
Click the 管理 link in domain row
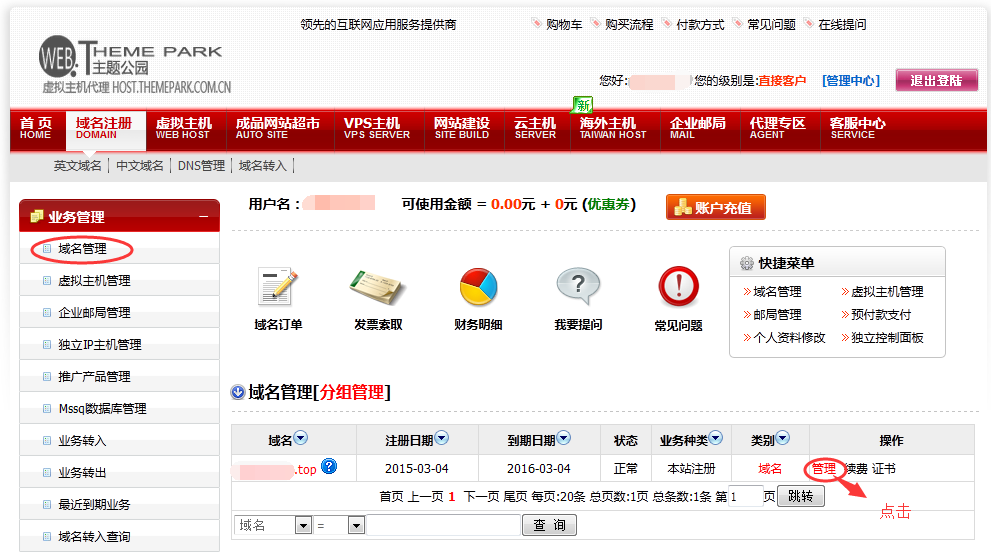pos(823,468)
